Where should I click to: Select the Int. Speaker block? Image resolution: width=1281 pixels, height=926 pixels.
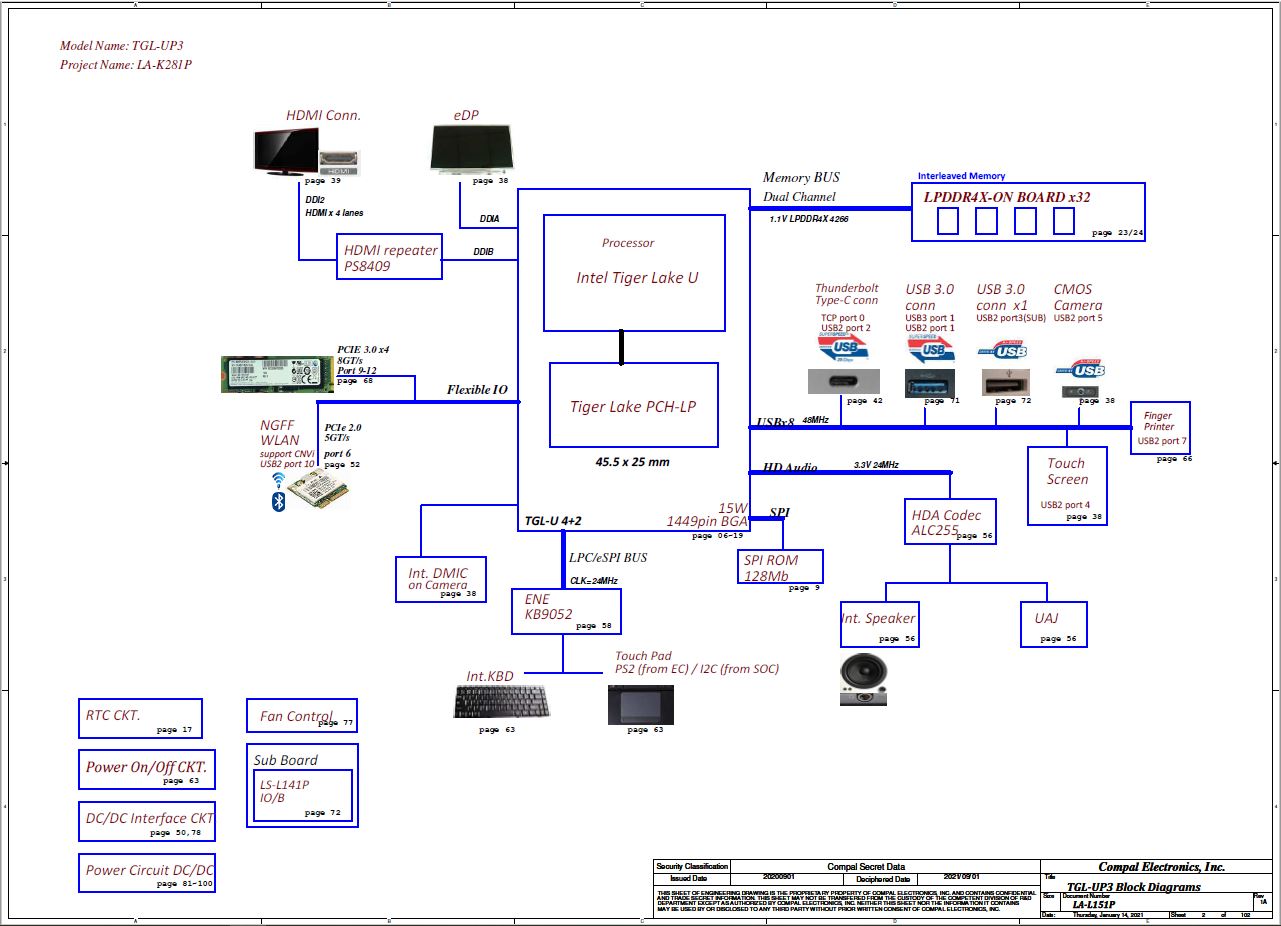point(880,625)
